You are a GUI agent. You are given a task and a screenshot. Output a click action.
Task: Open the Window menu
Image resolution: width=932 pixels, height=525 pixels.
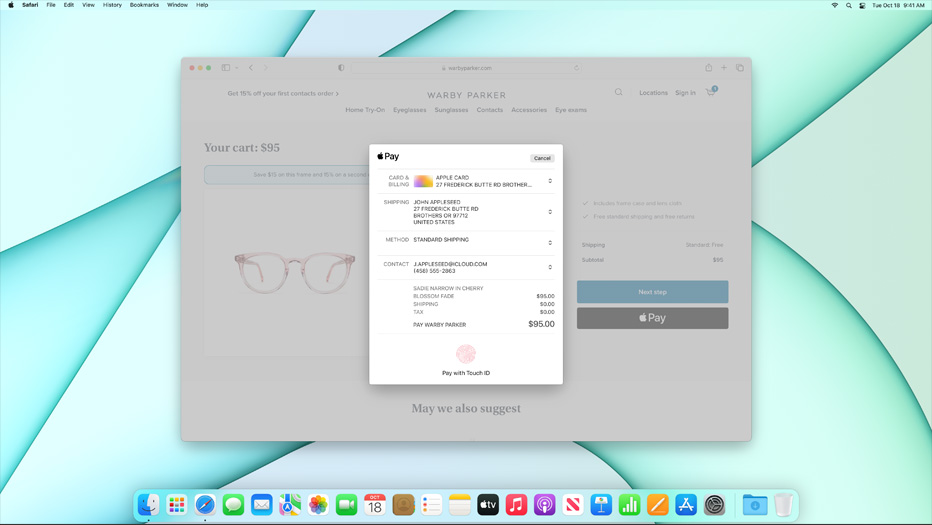[177, 5]
